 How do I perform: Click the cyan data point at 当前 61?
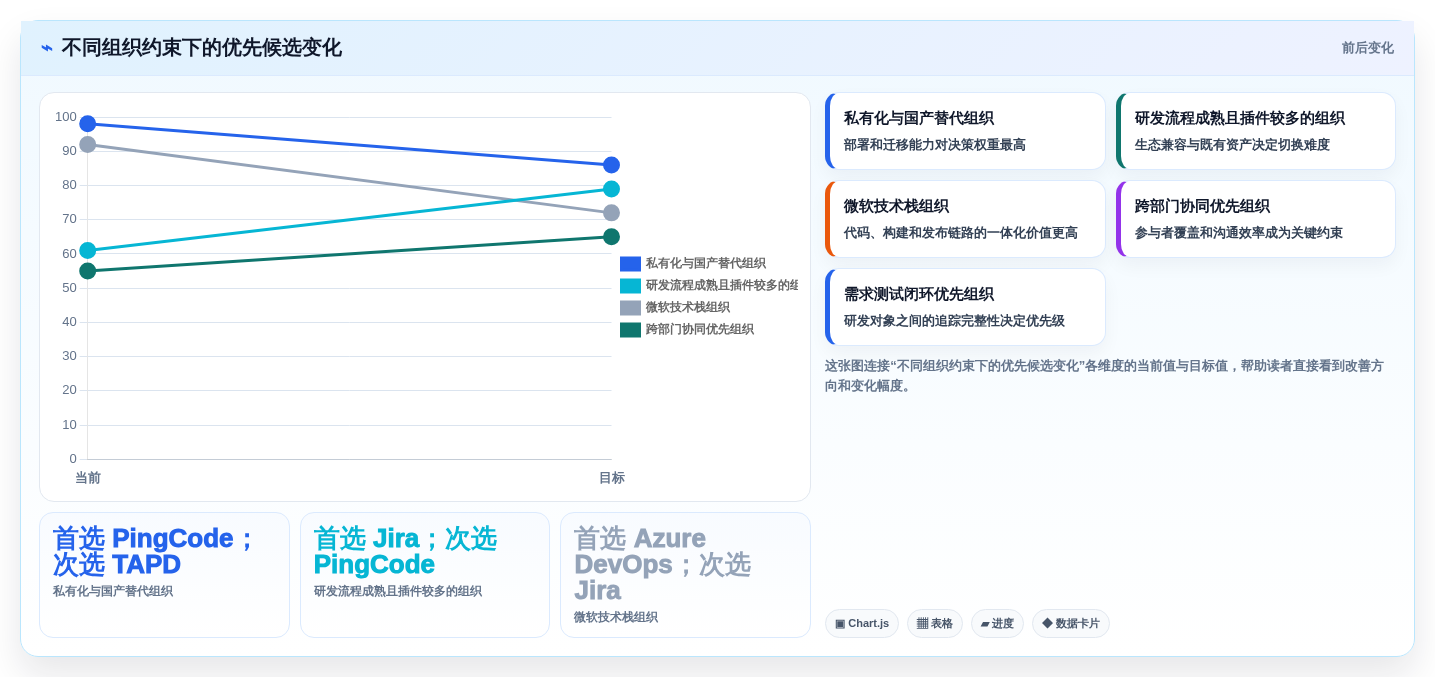coord(88,250)
